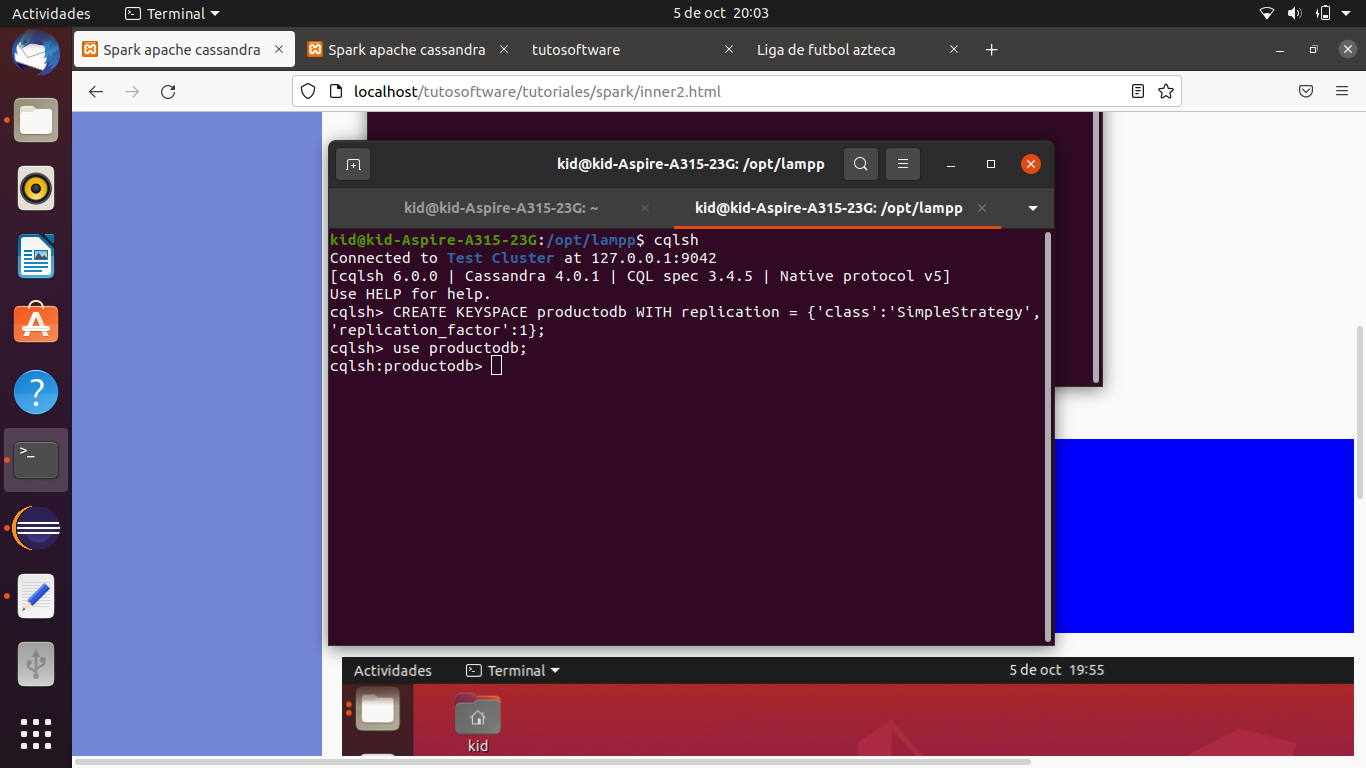Screen dimensions: 1366x768
Task: Open the terminal hamburger menu
Action: pos(903,164)
